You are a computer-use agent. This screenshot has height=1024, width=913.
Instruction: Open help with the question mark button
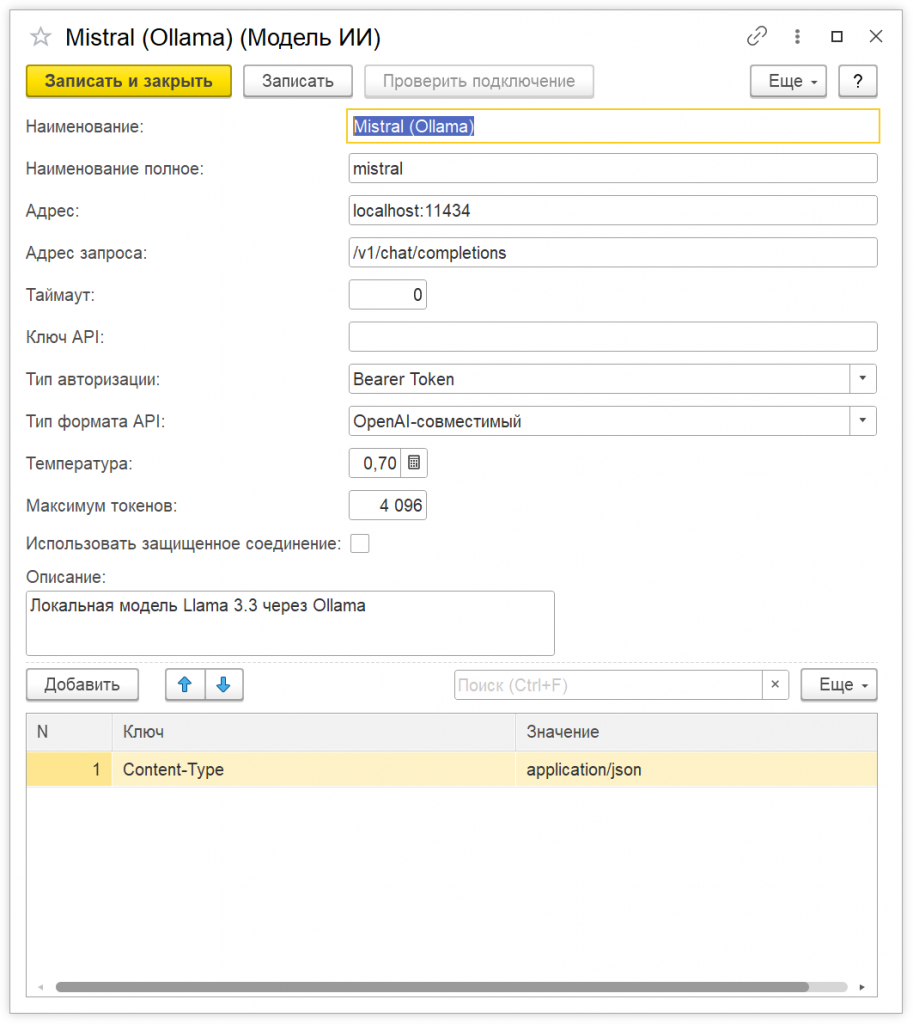[858, 82]
